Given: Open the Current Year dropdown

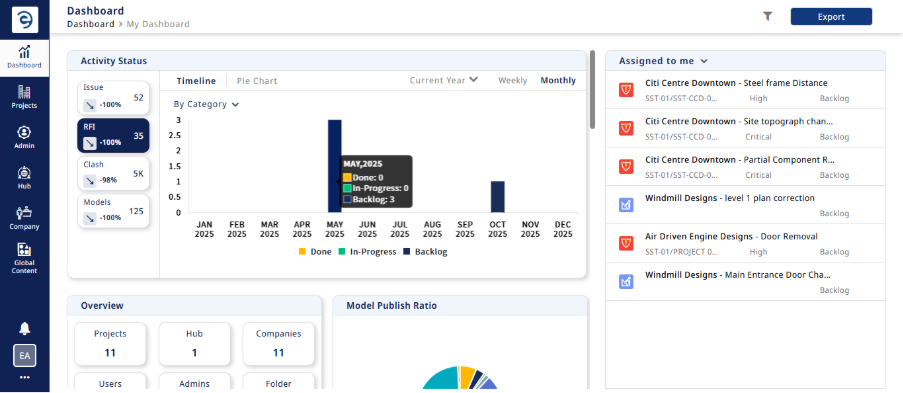Looking at the screenshot, I should tap(443, 81).
